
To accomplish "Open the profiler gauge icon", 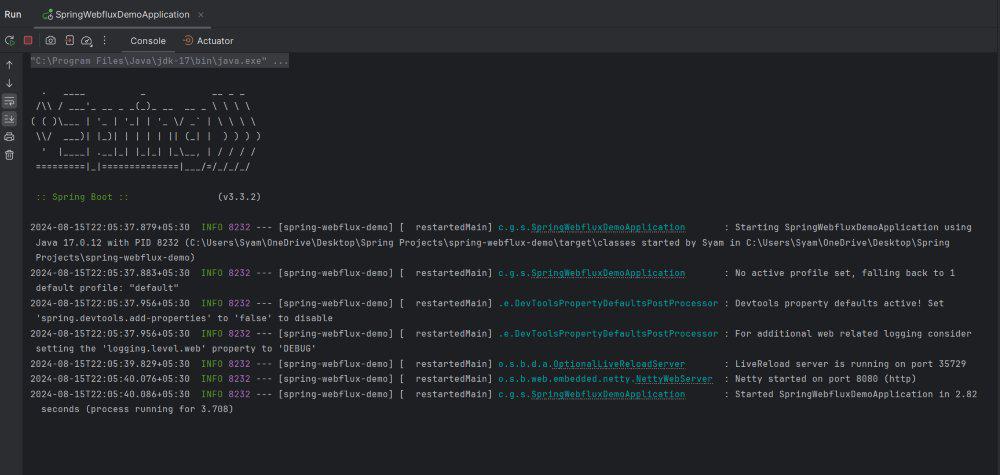I will pyautogui.click(x=87, y=40).
